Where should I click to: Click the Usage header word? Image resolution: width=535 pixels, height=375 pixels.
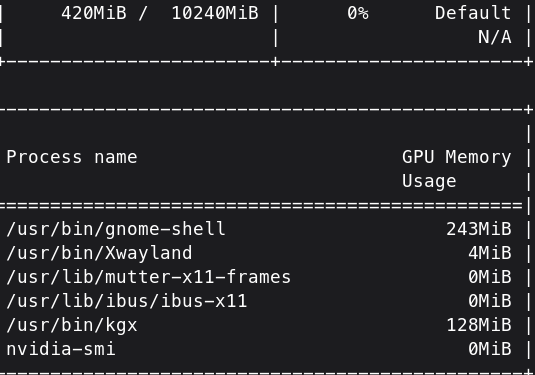coord(429,181)
